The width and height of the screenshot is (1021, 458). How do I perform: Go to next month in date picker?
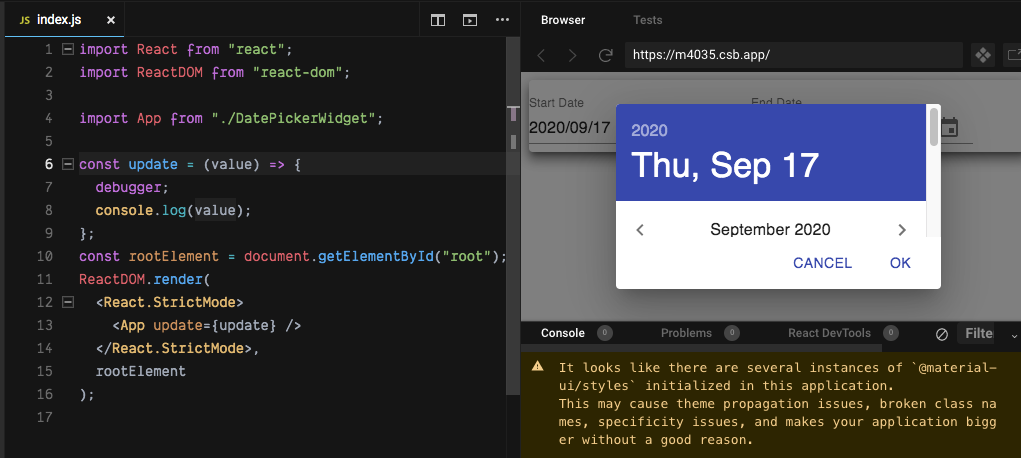tap(902, 229)
